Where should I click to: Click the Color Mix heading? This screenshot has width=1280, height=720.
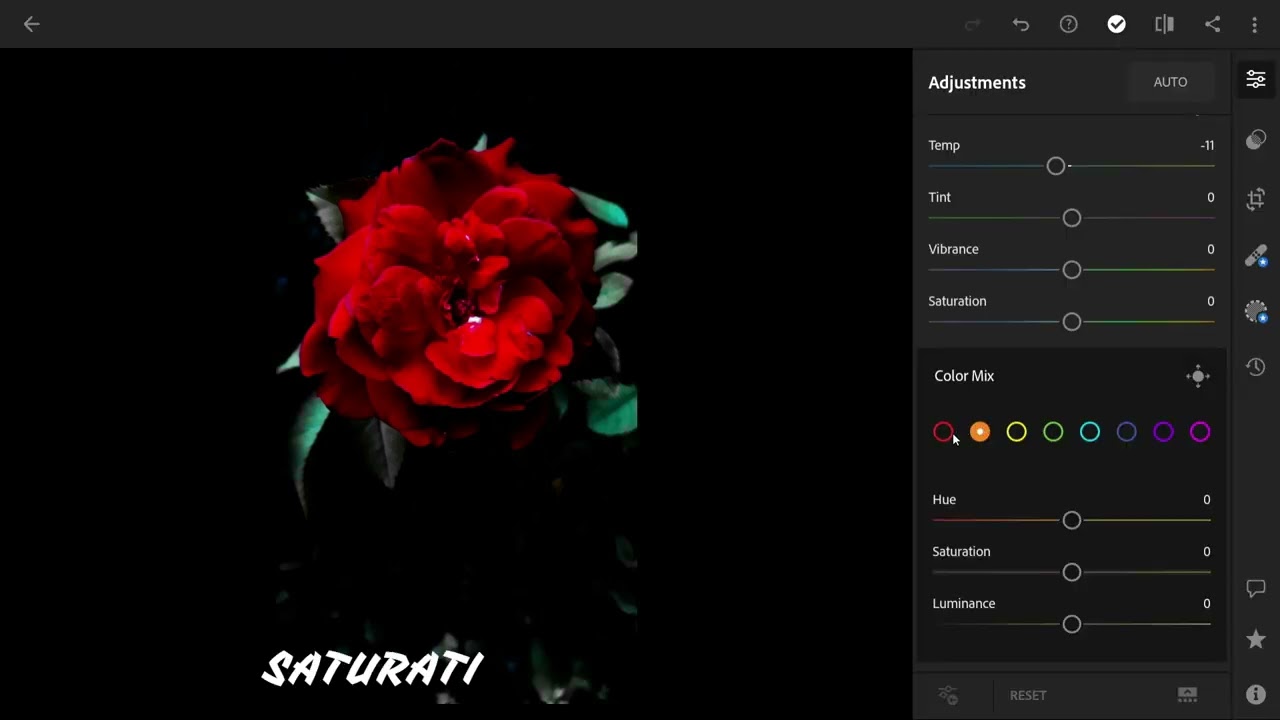pos(964,376)
